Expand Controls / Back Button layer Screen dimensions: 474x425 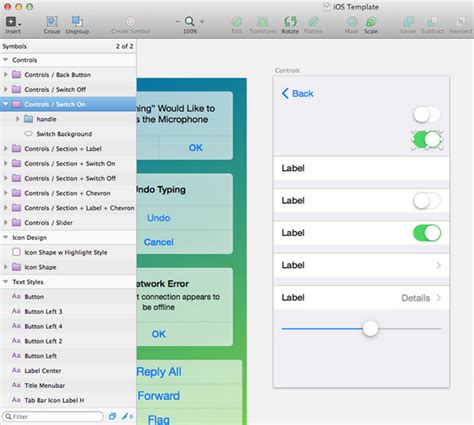5,74
